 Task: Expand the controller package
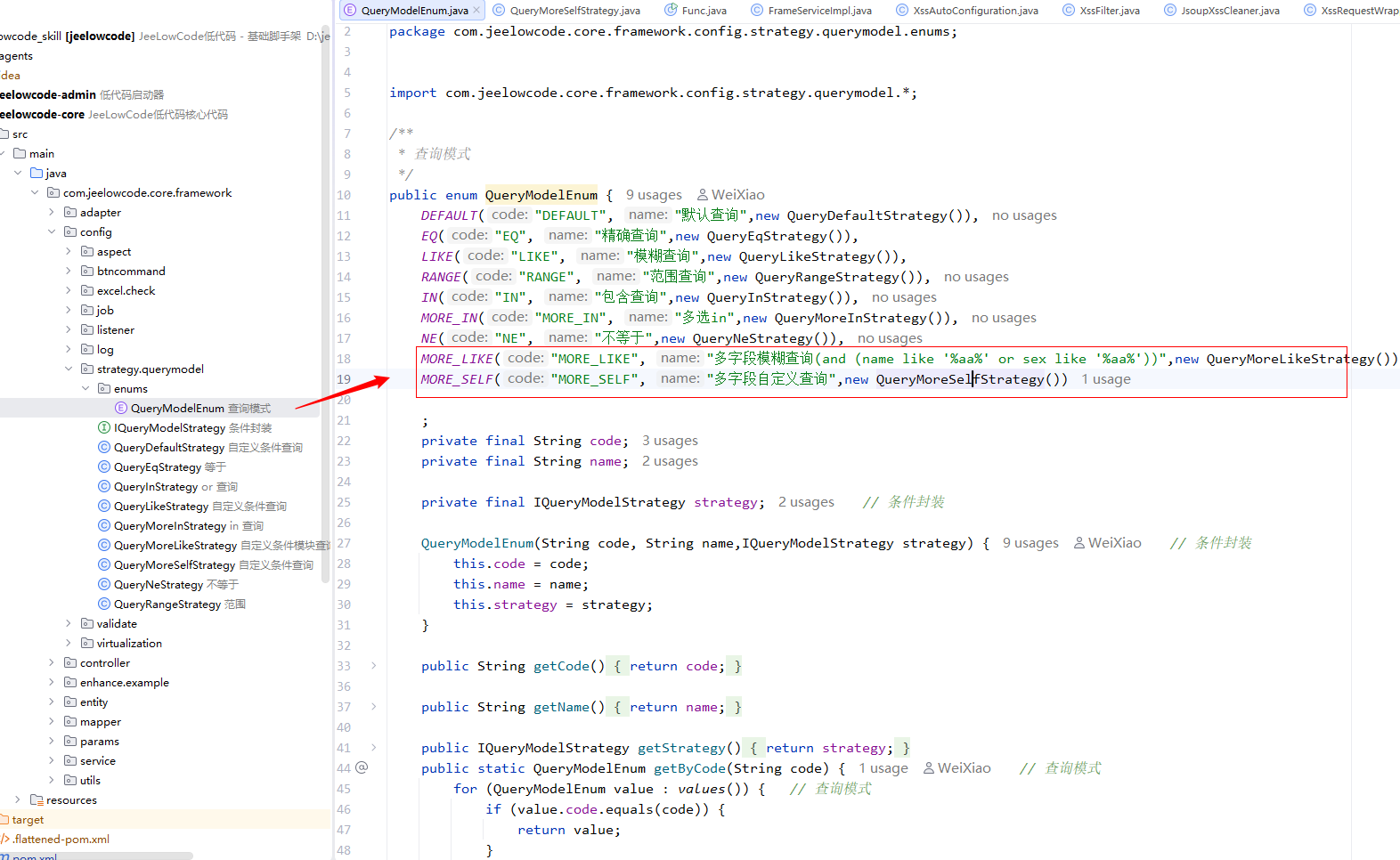point(52,662)
